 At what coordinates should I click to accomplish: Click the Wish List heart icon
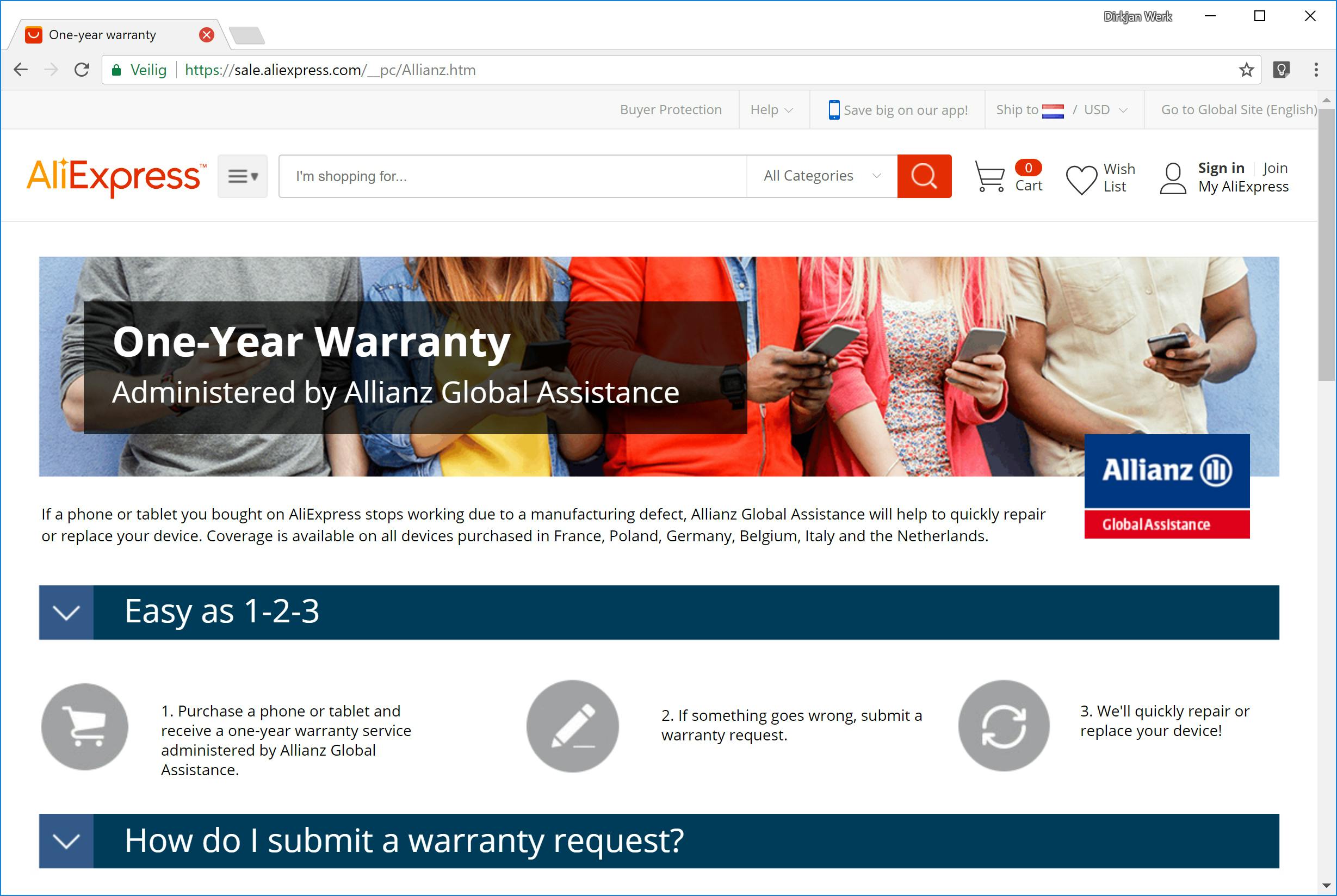(1081, 179)
